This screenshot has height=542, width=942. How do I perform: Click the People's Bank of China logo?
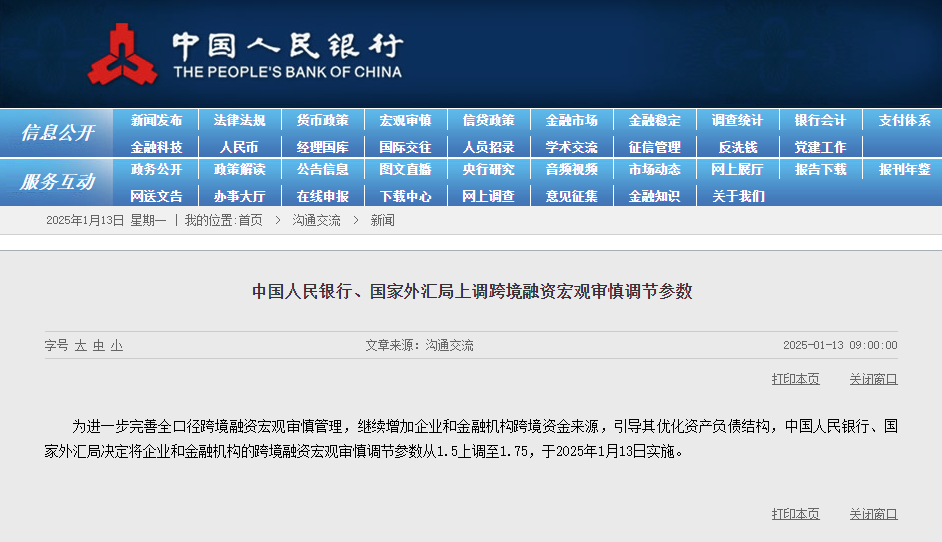click(x=122, y=54)
